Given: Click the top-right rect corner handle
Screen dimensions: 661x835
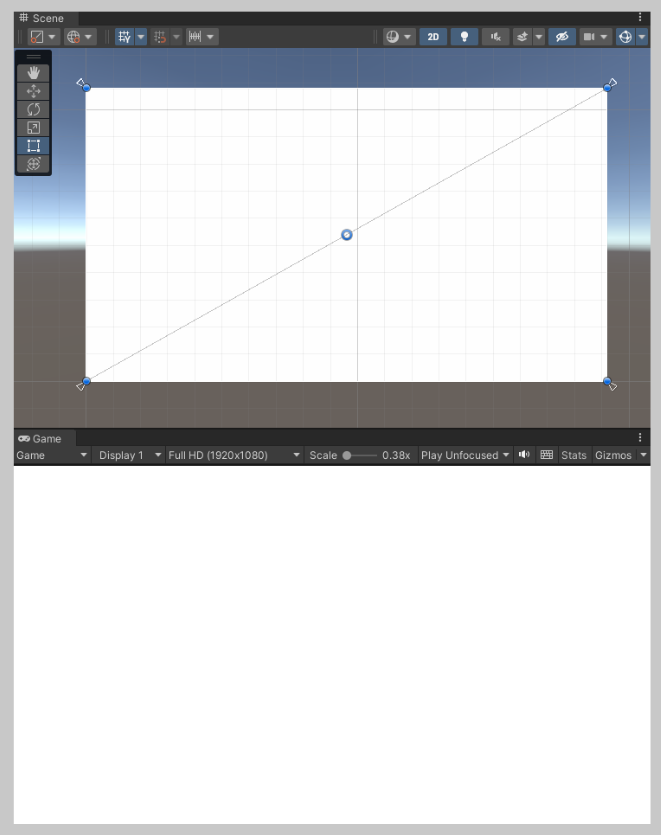Looking at the screenshot, I should click(607, 88).
